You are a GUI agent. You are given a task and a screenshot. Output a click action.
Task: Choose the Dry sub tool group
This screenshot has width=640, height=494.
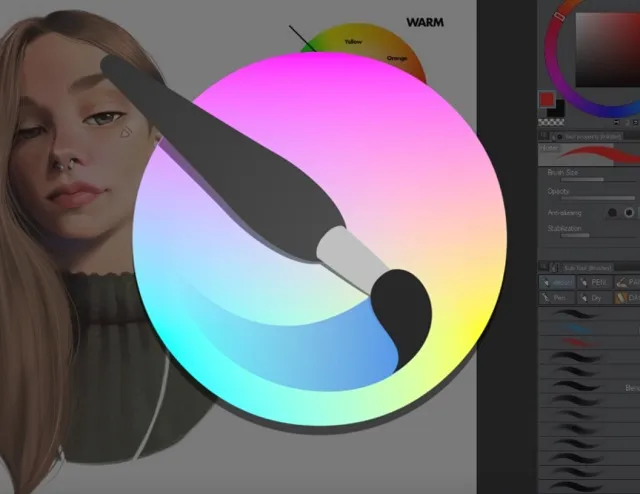click(x=593, y=298)
